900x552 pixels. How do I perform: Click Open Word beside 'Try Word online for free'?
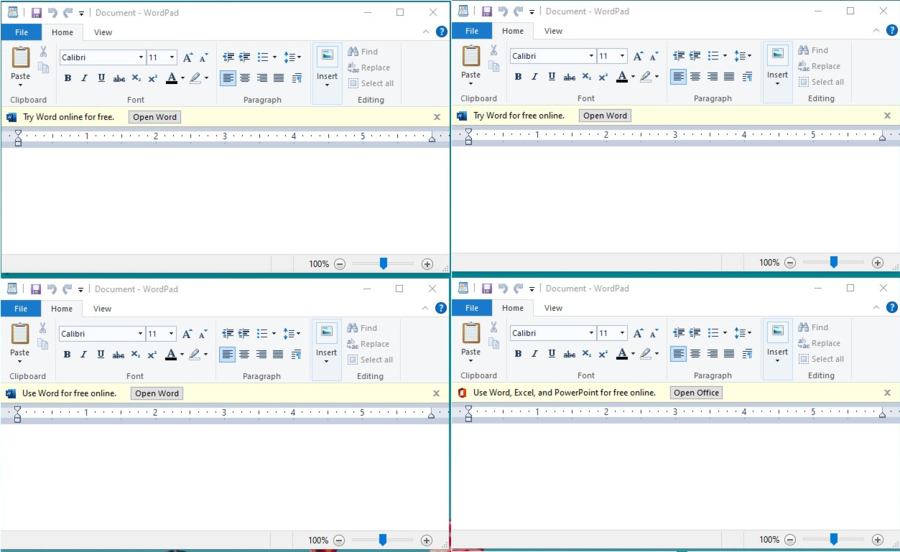point(155,117)
